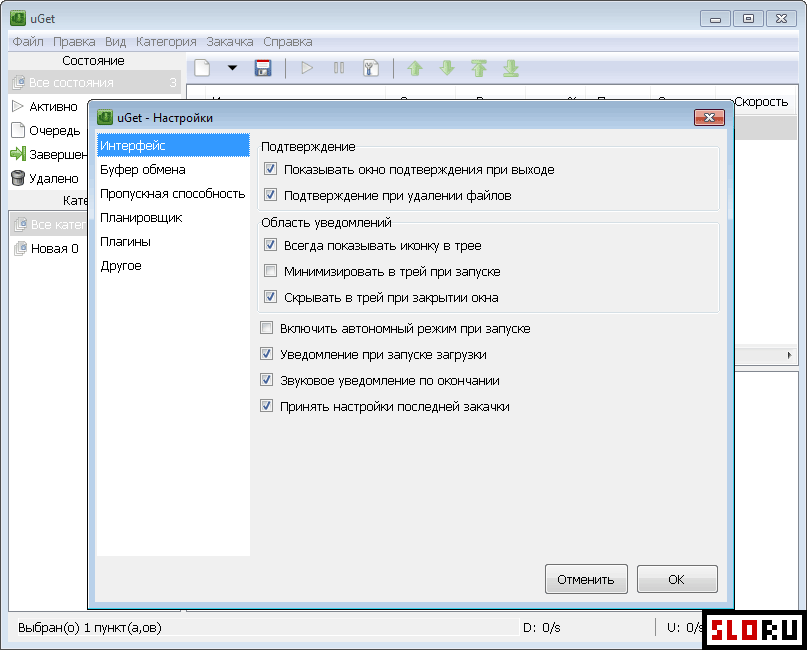Image resolution: width=807 pixels, height=650 pixels.
Task: Toggle 'Показывать окно подтверждения при выходе'
Action: pos(270,169)
